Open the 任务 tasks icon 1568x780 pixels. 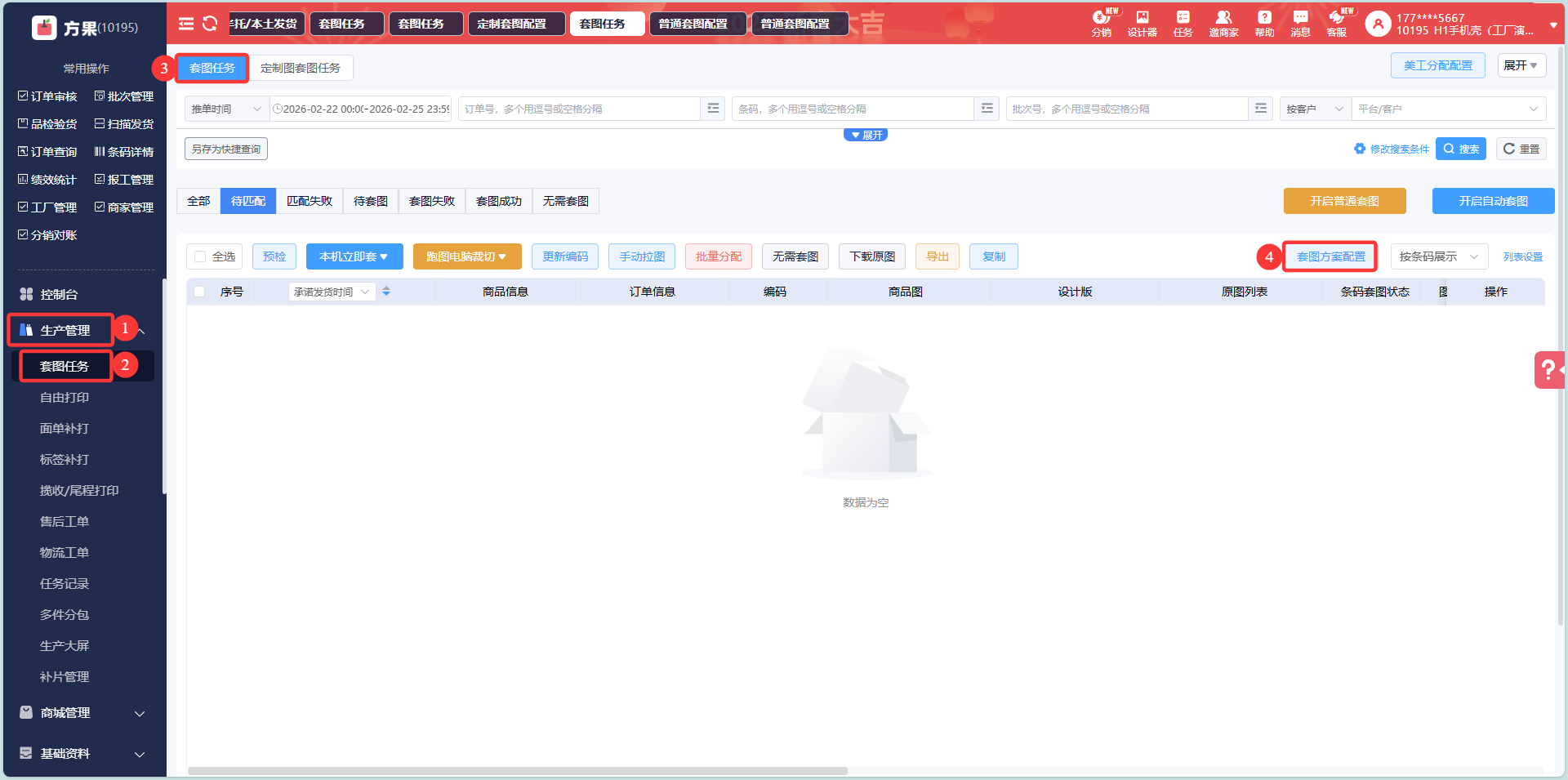click(x=1183, y=24)
